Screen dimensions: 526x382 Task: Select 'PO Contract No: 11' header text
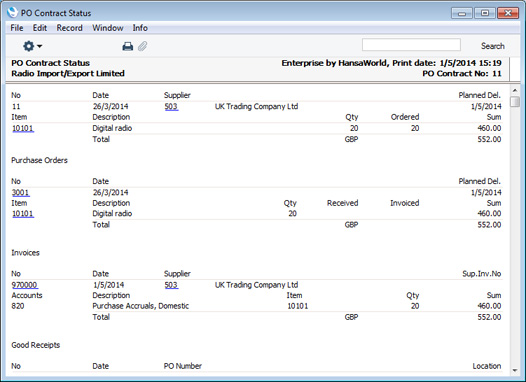[x=462, y=73]
